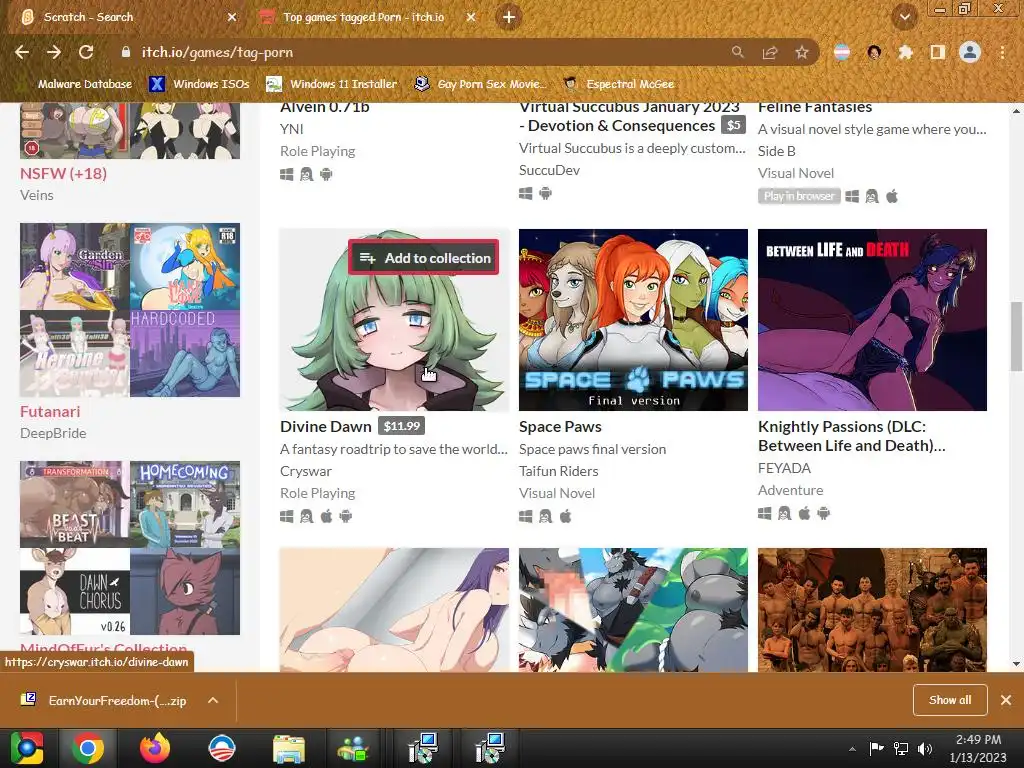Reload the itch.io page
1024x768 pixels.
86,52
